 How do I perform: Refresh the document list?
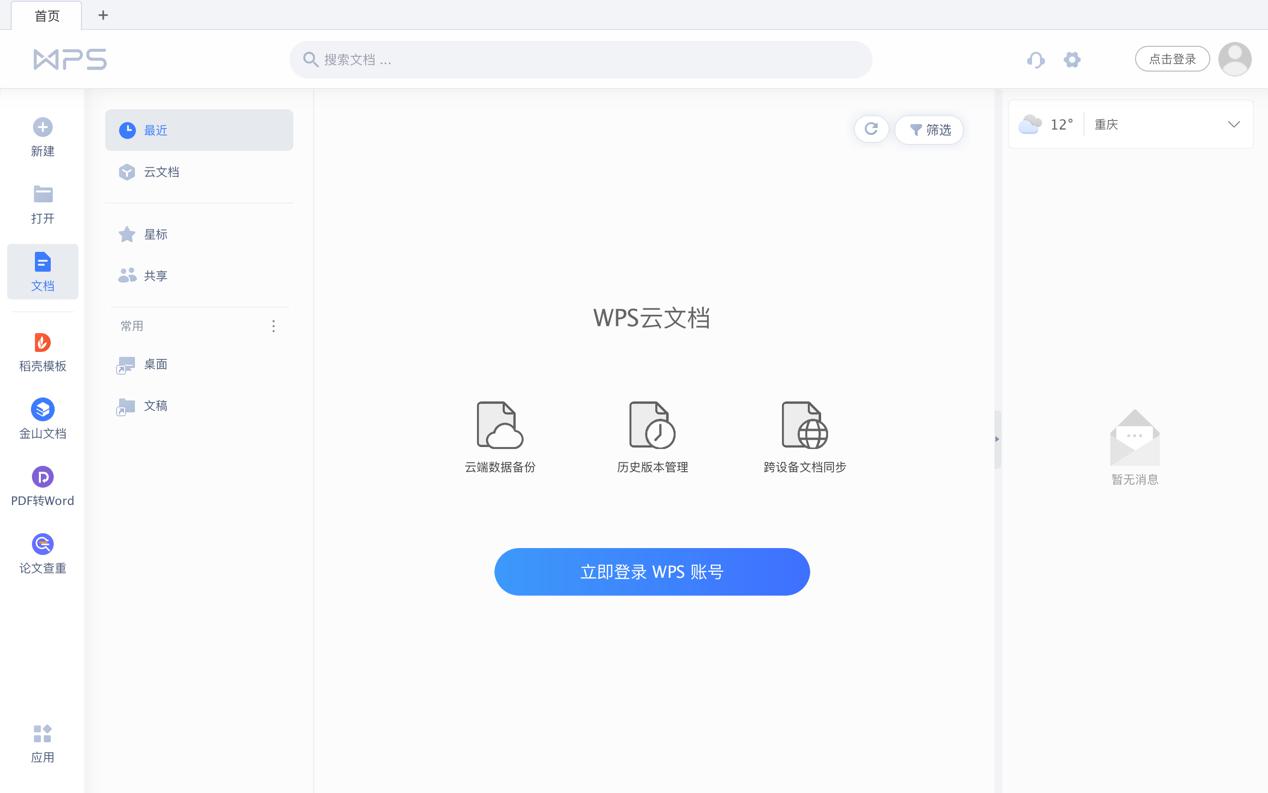870,129
